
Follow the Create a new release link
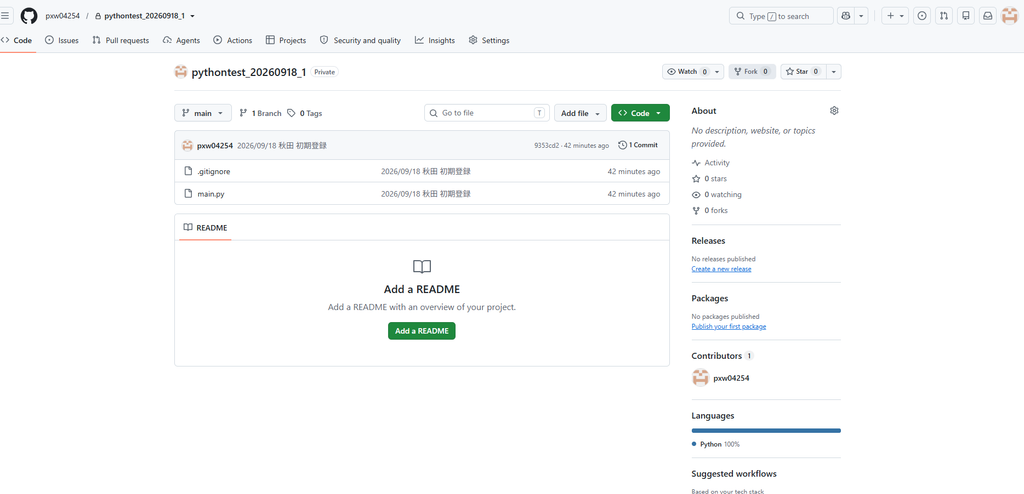tap(722, 269)
